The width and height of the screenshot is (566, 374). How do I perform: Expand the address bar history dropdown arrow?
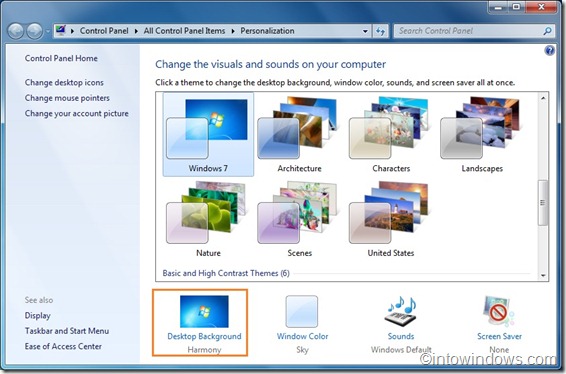click(x=365, y=31)
